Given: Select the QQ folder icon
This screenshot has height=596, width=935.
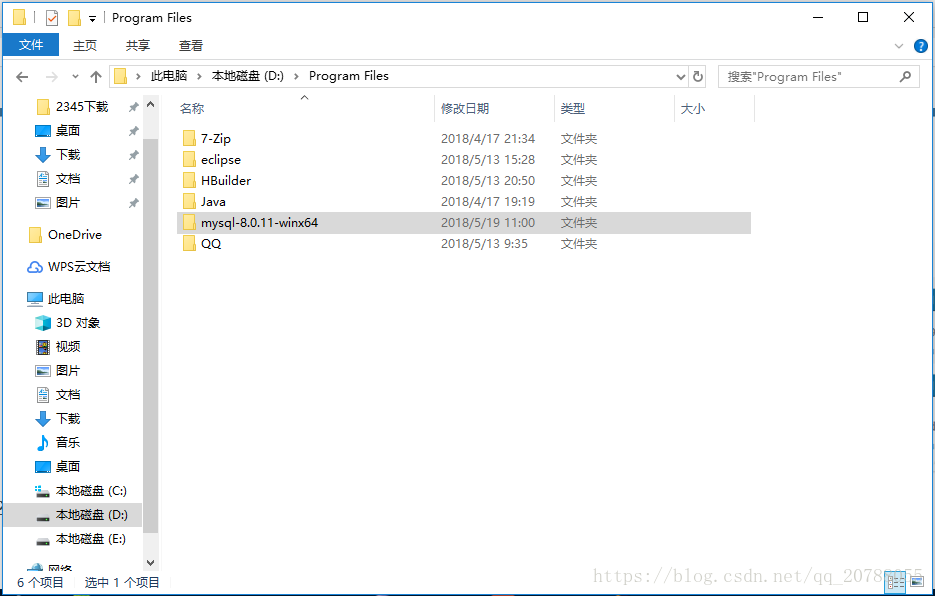Looking at the screenshot, I should [189, 243].
